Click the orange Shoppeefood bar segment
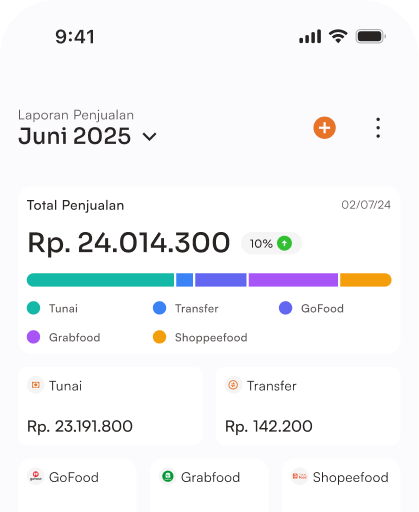Screen dimensions: 419x512 click(366, 280)
